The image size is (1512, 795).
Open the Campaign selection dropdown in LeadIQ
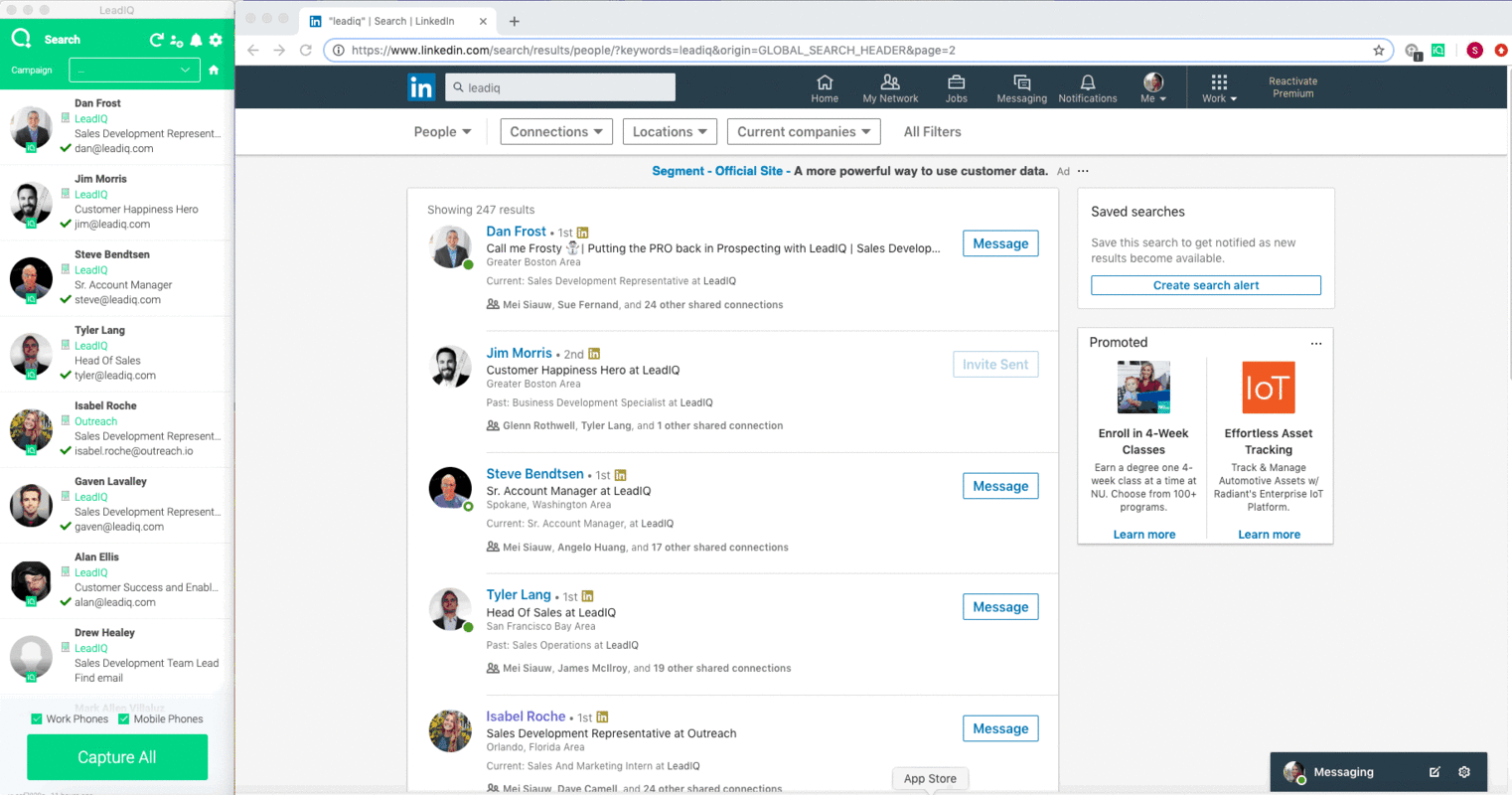pyautogui.click(x=134, y=70)
